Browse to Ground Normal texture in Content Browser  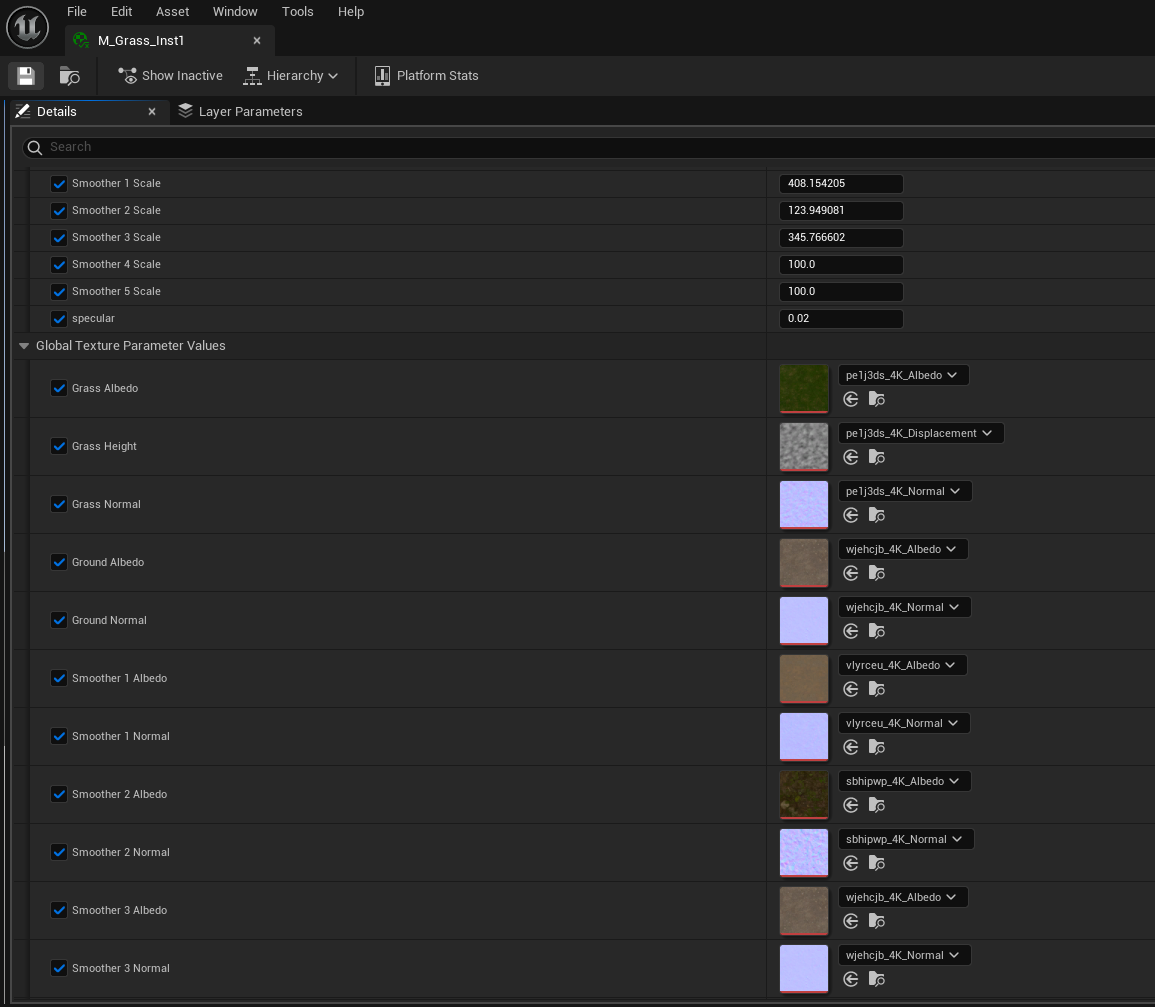(877, 631)
